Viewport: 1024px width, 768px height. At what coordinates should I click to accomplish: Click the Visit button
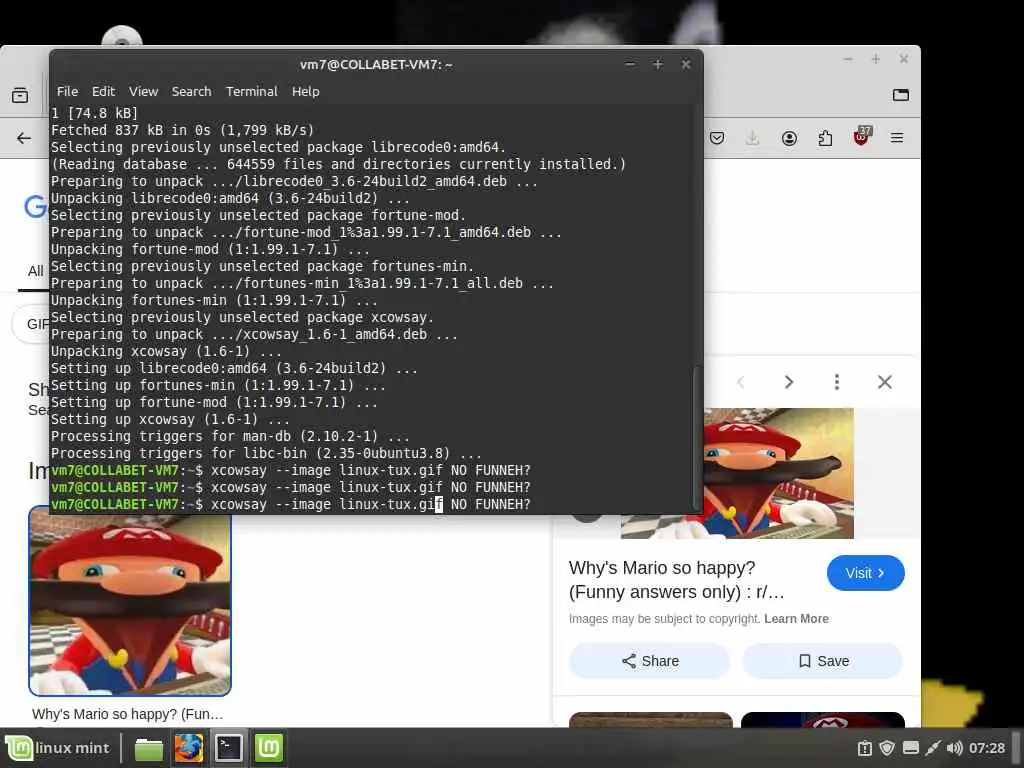[865, 573]
